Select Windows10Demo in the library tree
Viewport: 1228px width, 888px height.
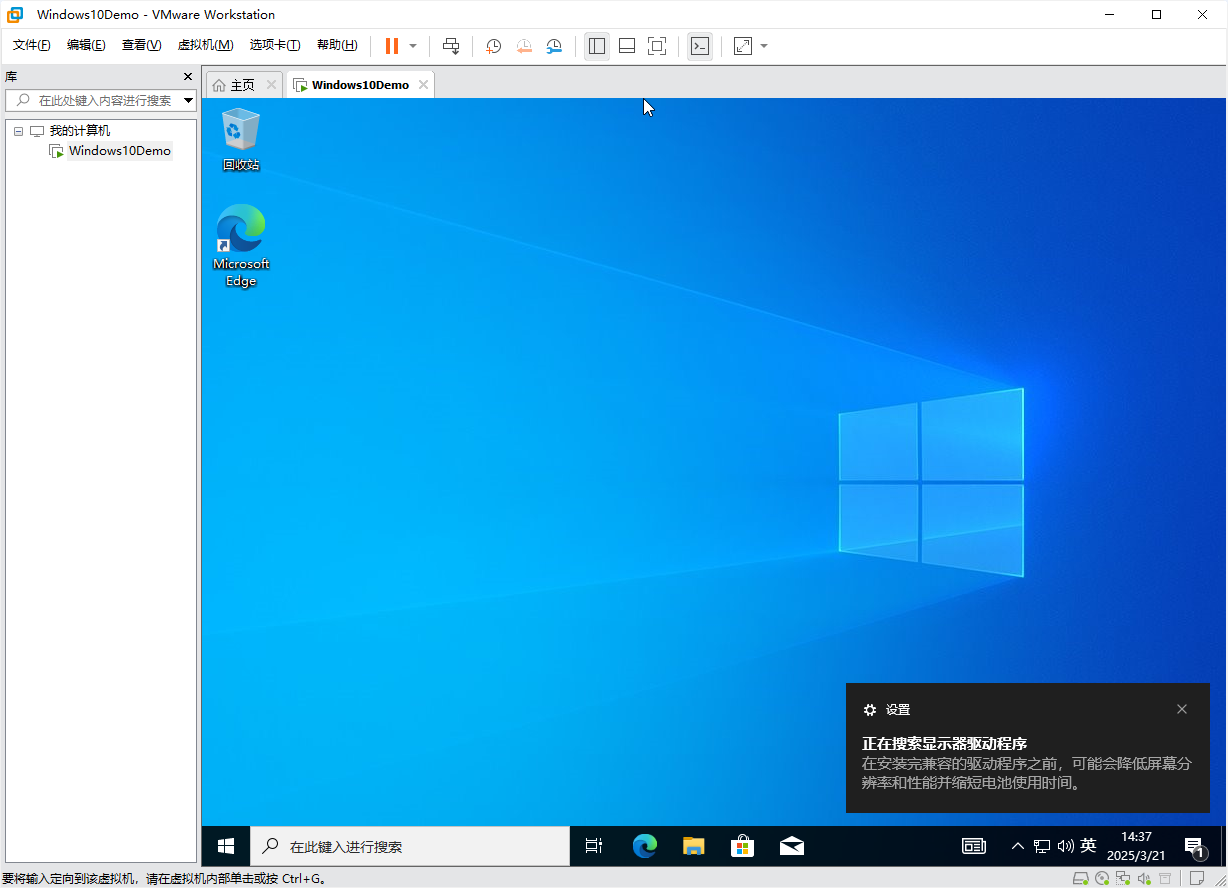(119, 151)
